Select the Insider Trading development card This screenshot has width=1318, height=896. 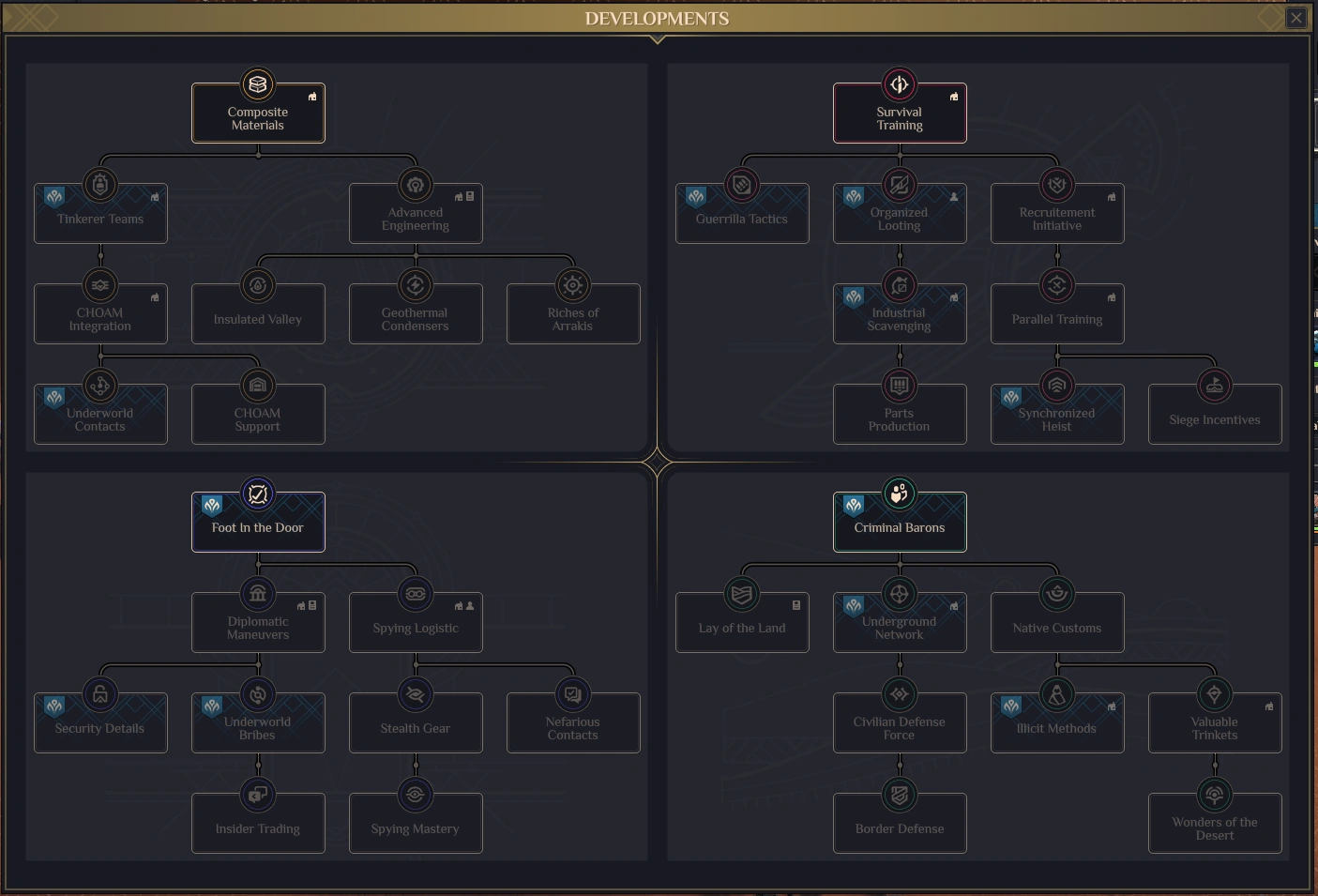coord(258,823)
